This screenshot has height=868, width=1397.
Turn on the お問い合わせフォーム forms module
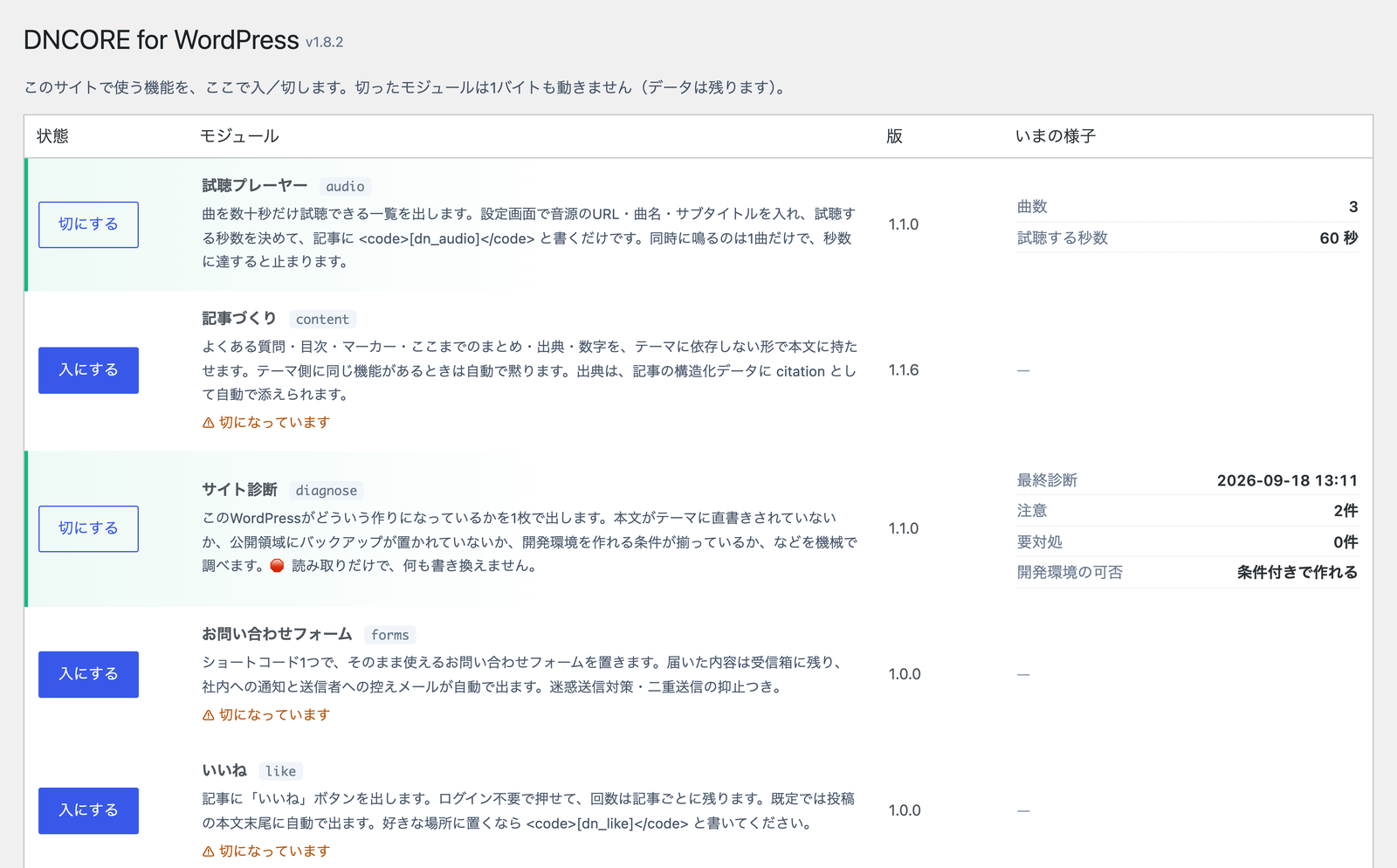(88, 674)
